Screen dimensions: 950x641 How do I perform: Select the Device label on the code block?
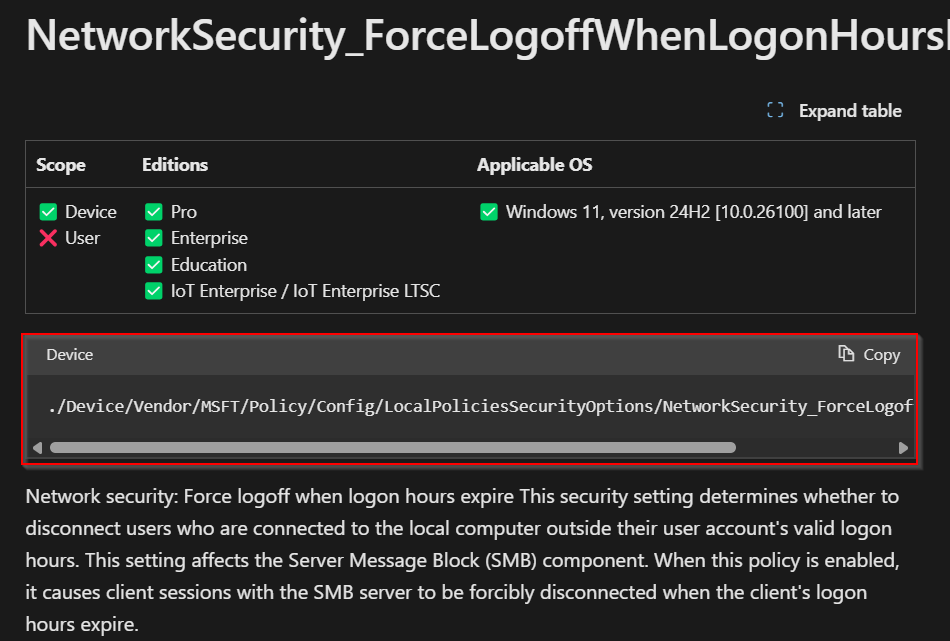coord(69,354)
